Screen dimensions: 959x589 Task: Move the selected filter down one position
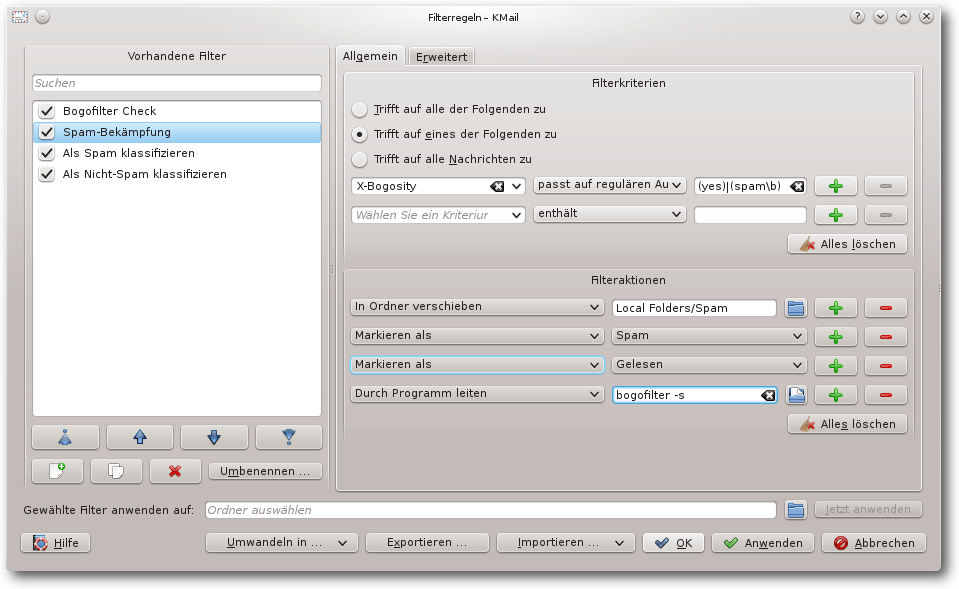[214, 437]
